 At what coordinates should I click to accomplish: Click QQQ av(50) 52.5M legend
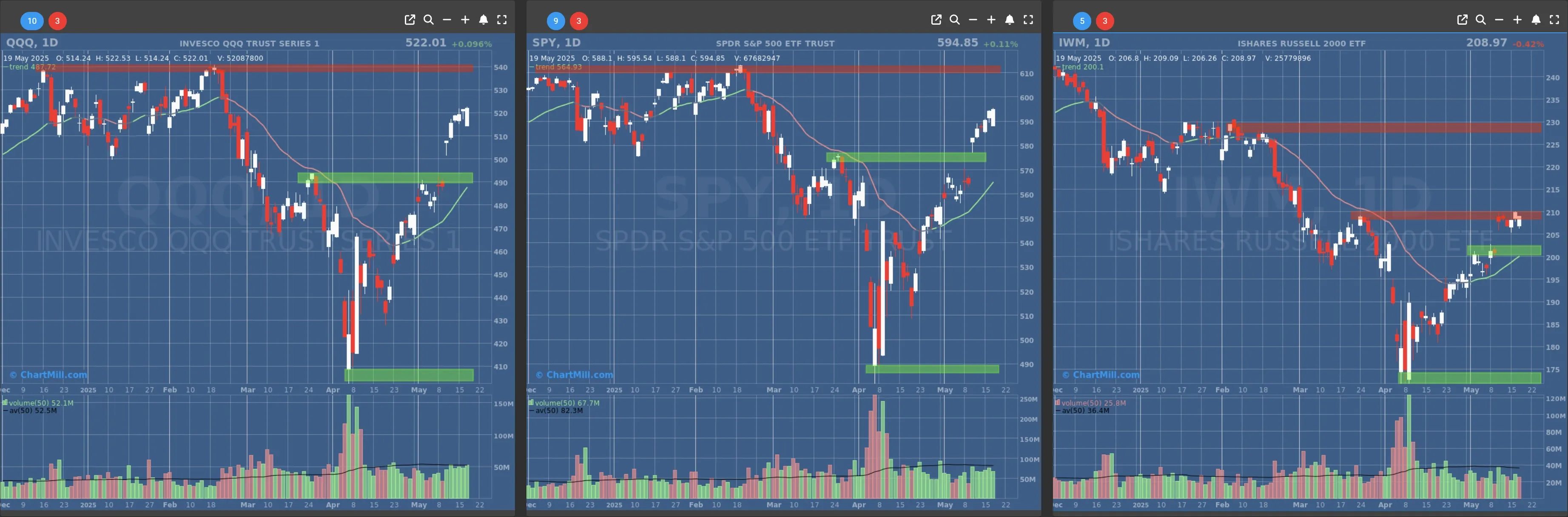pos(31,411)
